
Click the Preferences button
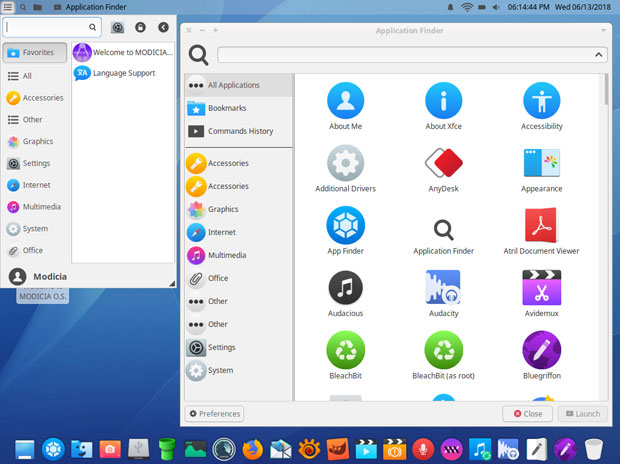coord(214,414)
